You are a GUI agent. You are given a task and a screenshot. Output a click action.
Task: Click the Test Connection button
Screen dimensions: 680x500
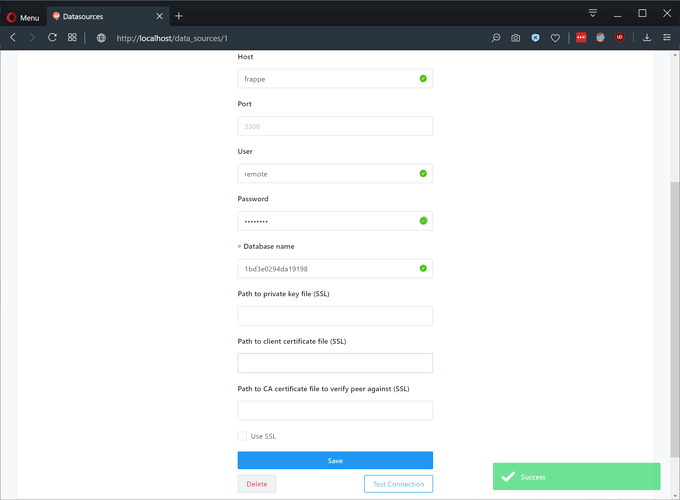[398, 484]
